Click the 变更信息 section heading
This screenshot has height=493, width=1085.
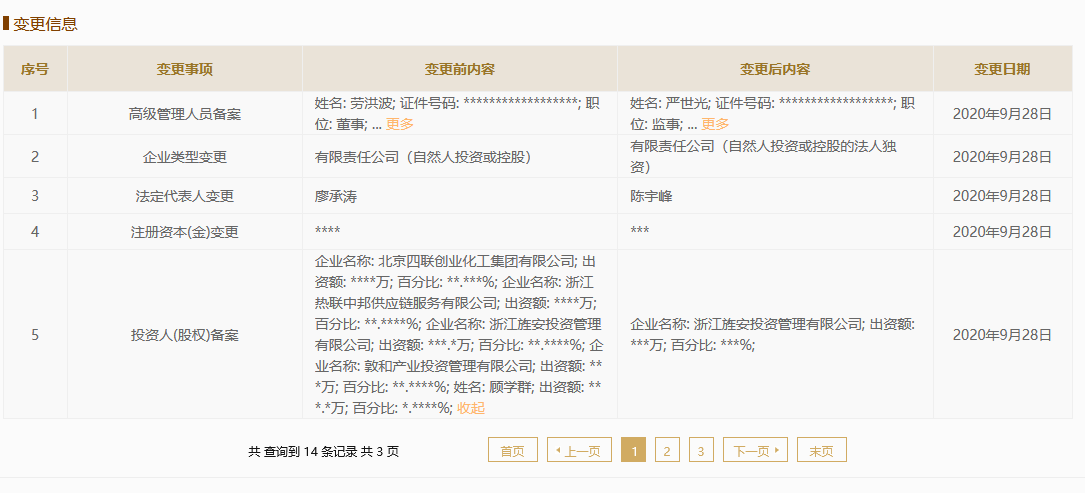(x=45, y=24)
